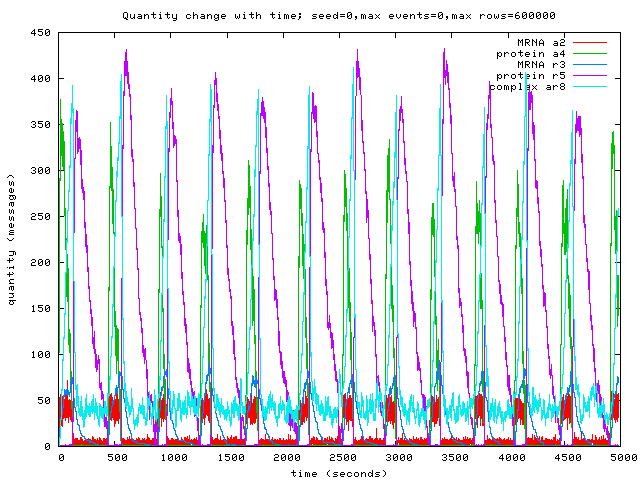Click the 5000 tick label on x-axis
Viewport: 640px width, 480px height.
621,457
